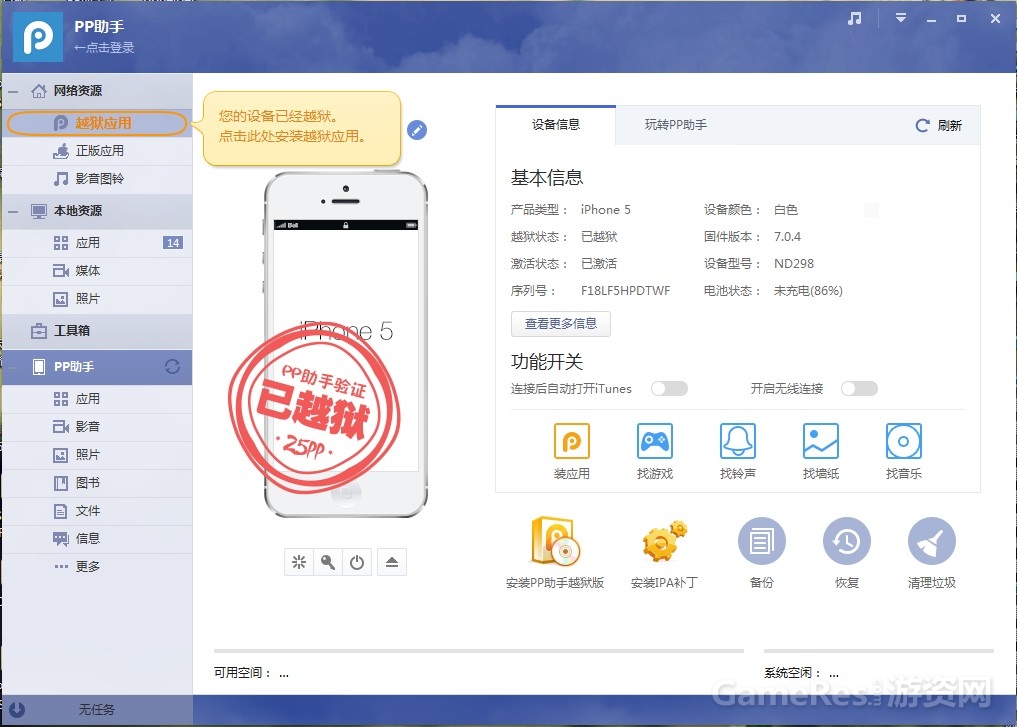Screen dimensions: 1017x727
Task: Collapse the 网络资源 section
Action: coord(12,91)
